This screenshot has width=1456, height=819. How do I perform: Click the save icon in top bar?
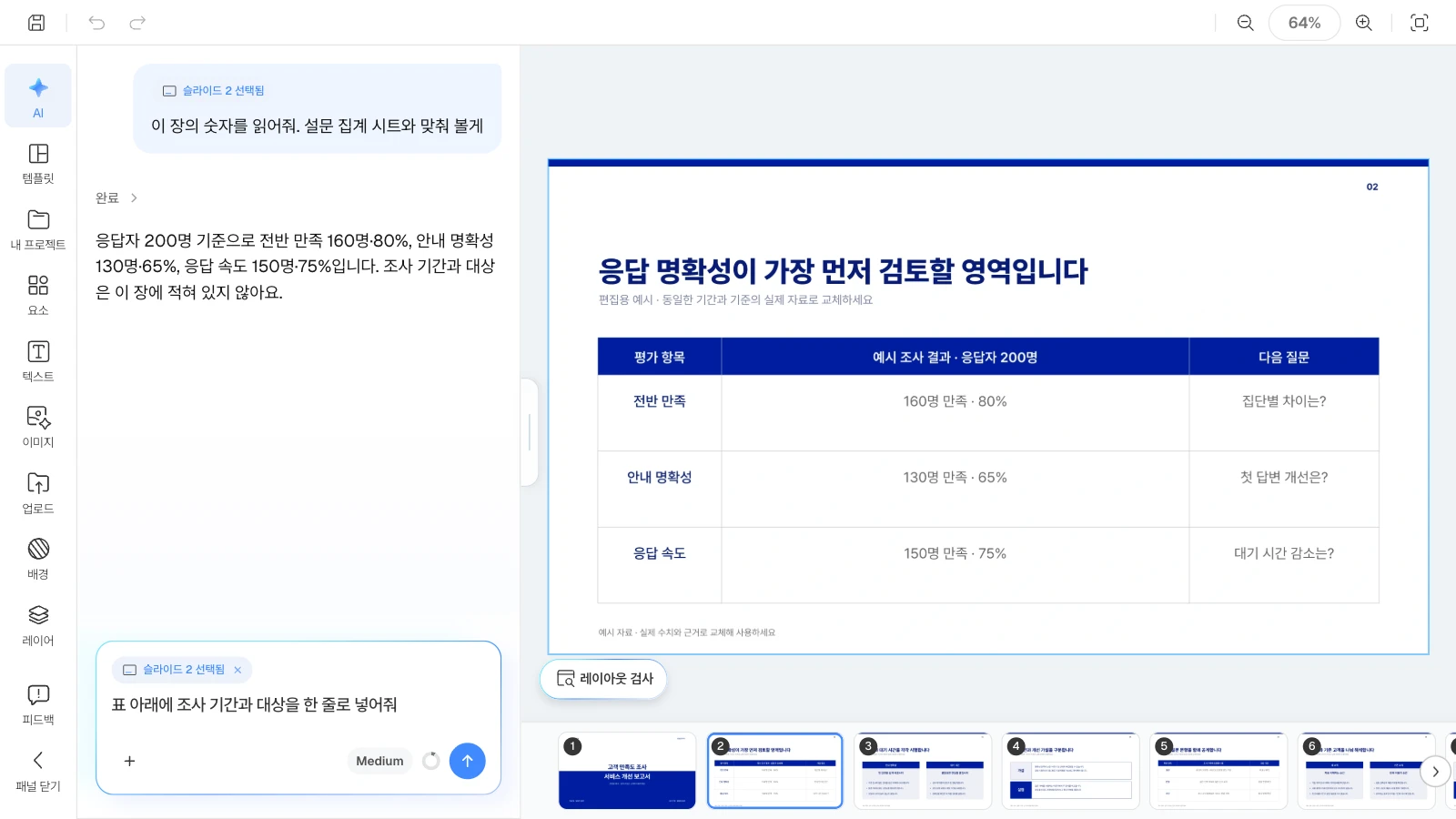point(36,23)
